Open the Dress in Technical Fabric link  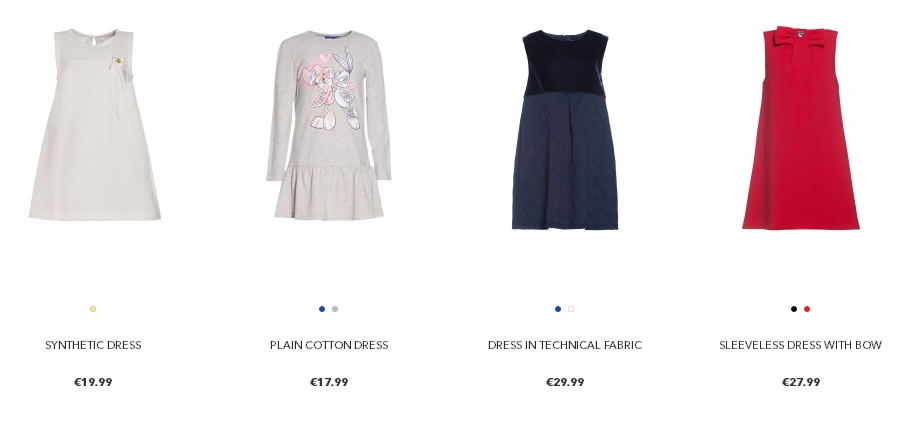pos(565,345)
